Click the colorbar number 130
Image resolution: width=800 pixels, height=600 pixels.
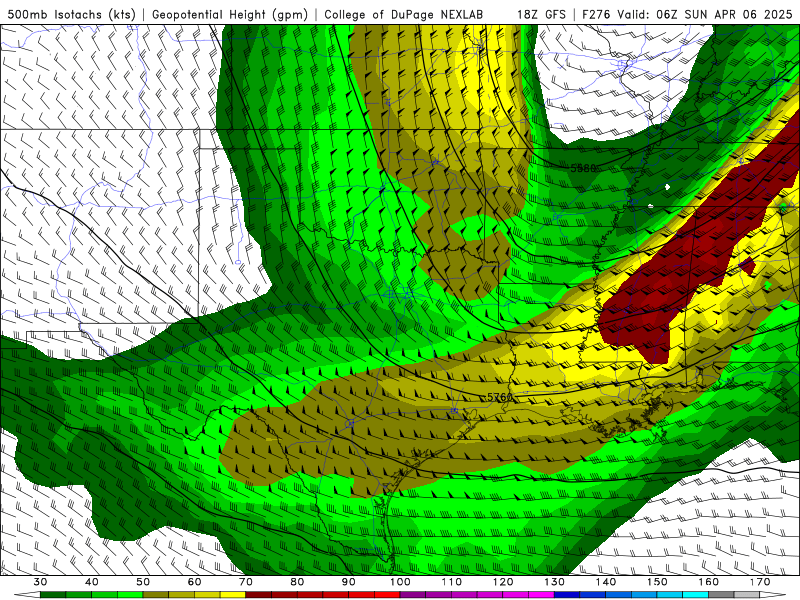pyautogui.click(x=554, y=582)
